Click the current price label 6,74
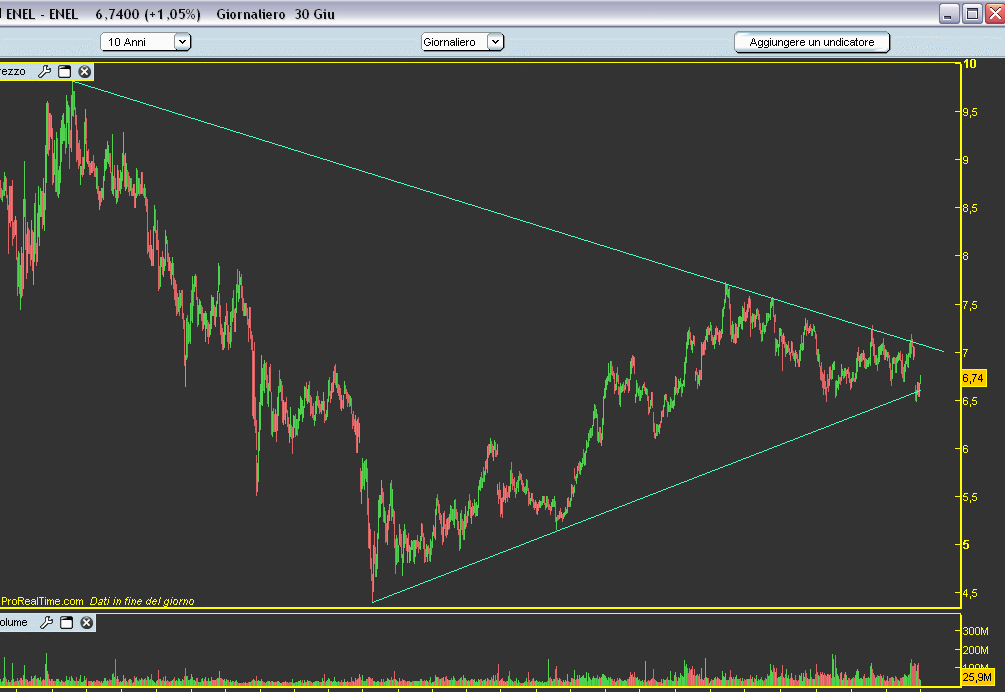Viewport: 1005px width, 692px height. pos(973,378)
